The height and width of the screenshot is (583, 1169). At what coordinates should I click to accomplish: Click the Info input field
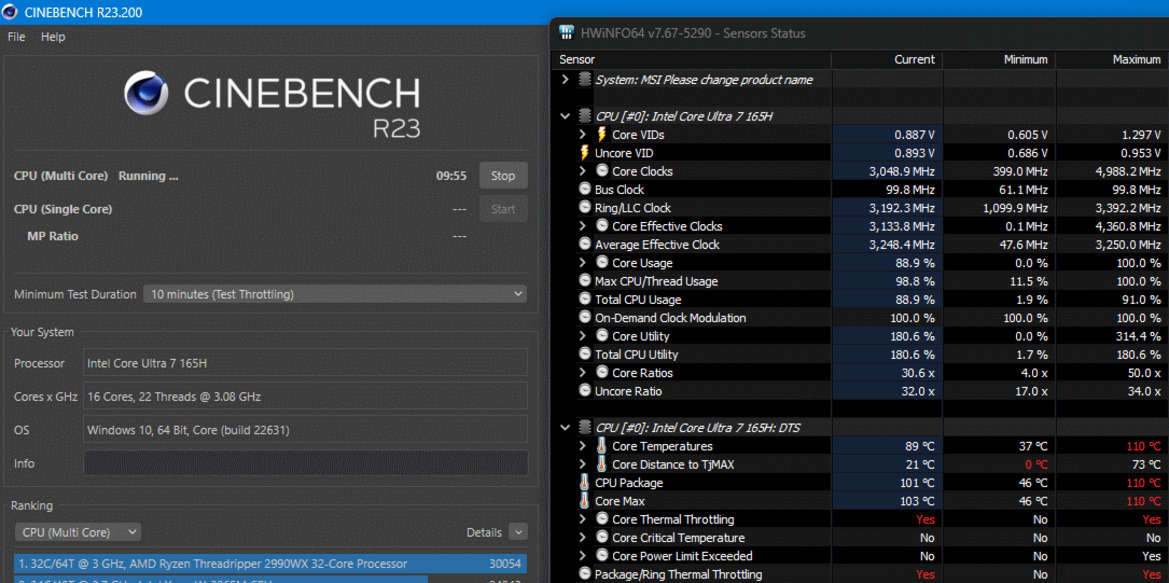306,463
